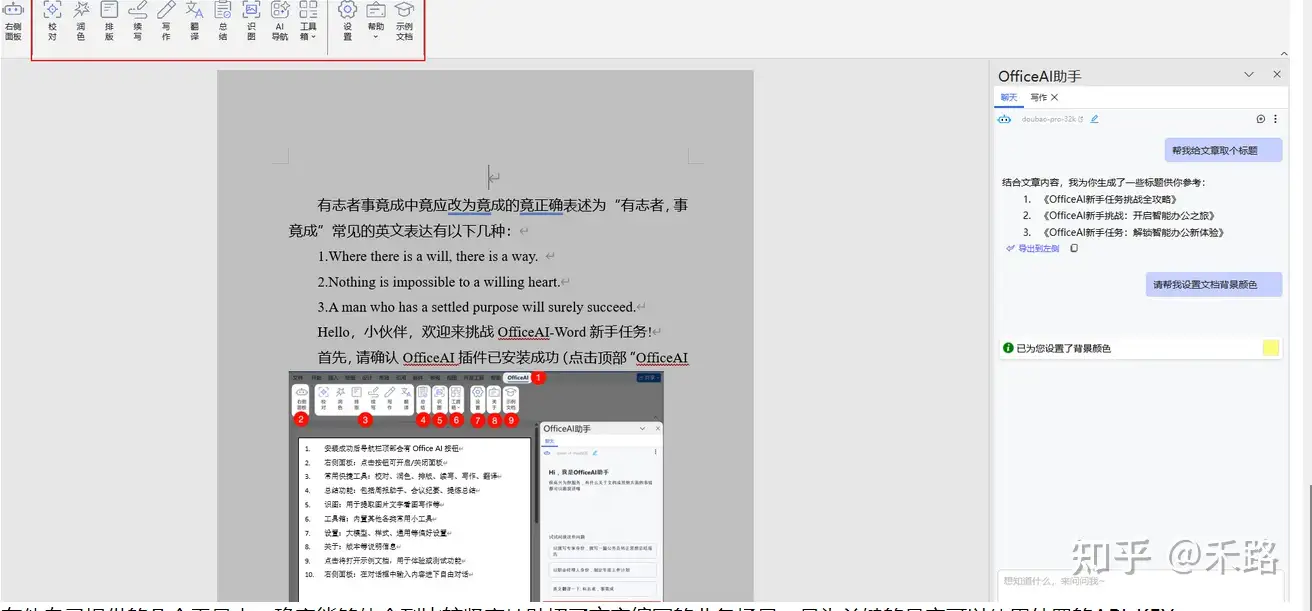The image size is (1312, 611).
Task: Expand the 工具箱 toolbox dropdown
Action: click(x=308, y=21)
